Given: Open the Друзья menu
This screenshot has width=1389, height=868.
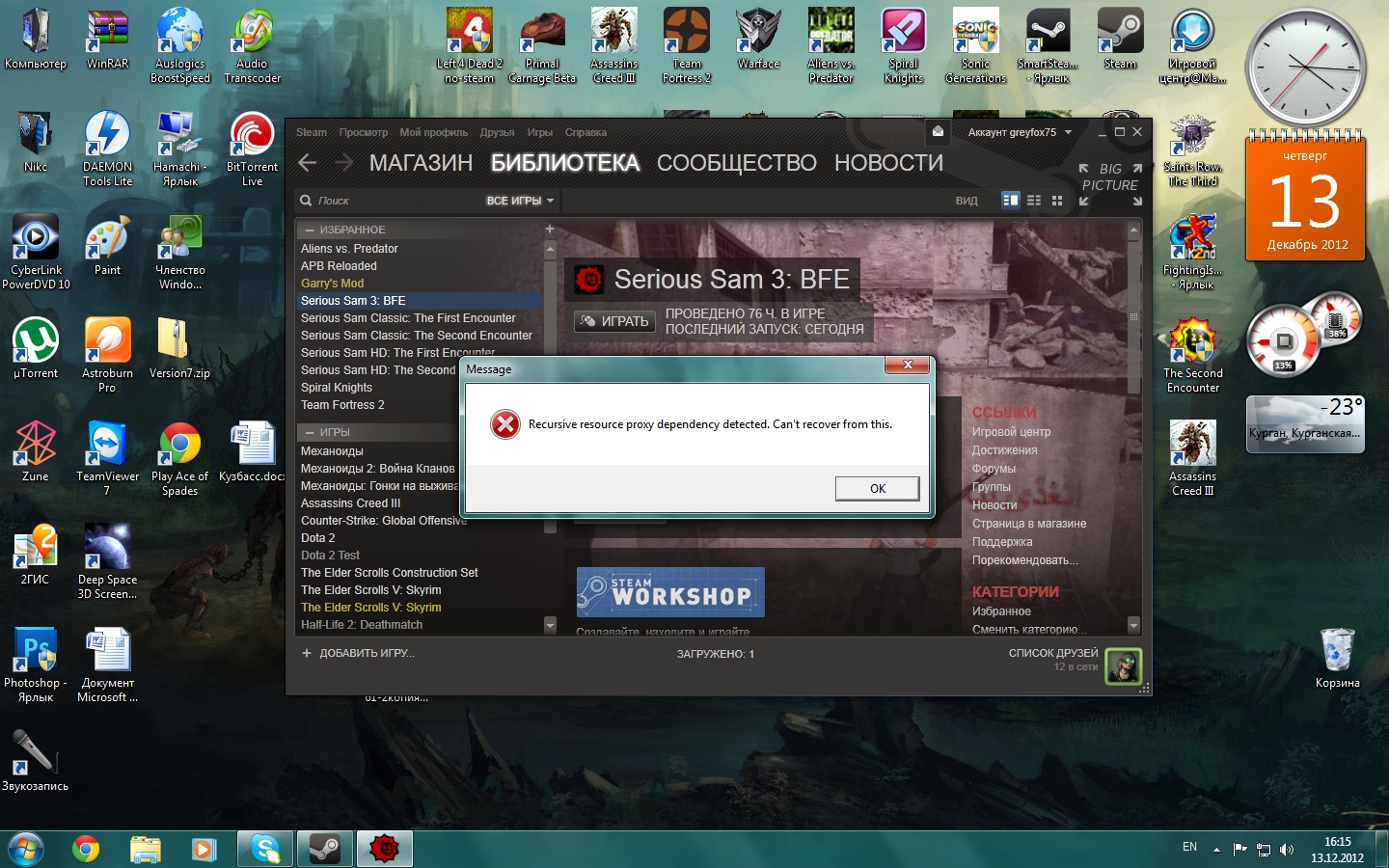Looking at the screenshot, I should coord(497,132).
